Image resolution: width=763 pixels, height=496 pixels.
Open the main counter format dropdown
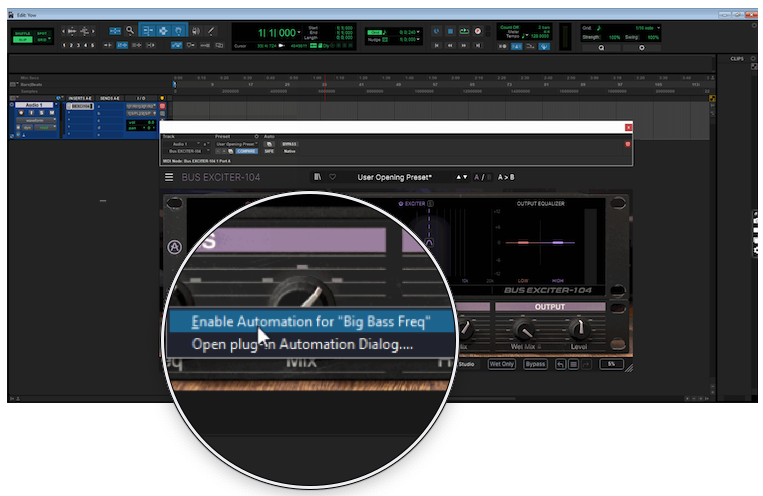[299, 32]
